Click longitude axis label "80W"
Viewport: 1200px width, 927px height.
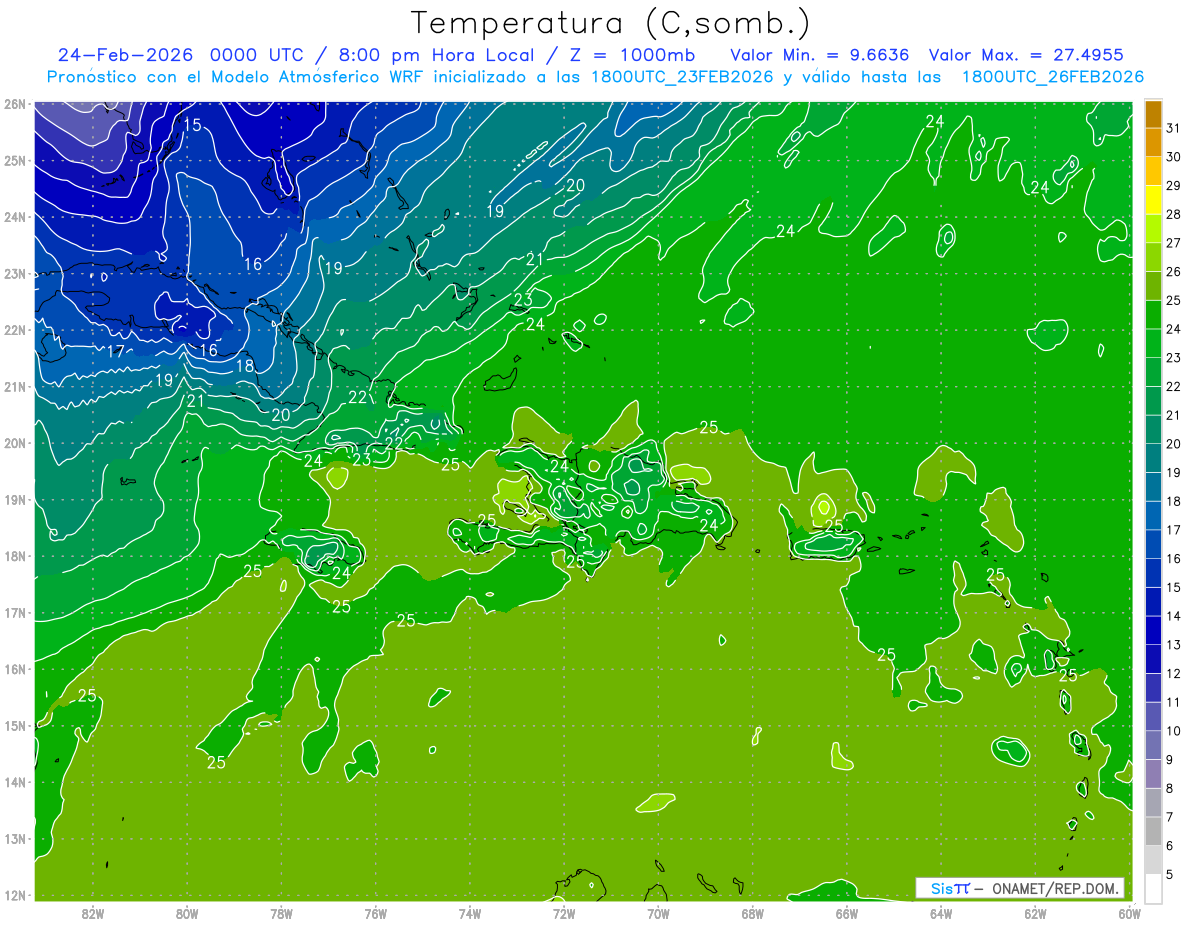pyautogui.click(x=187, y=914)
